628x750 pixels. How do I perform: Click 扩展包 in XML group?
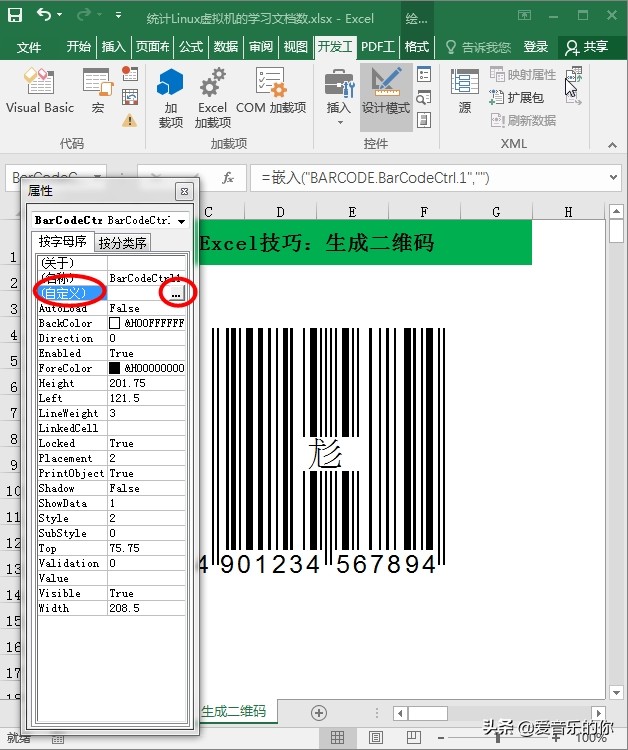pyautogui.click(x=517, y=98)
